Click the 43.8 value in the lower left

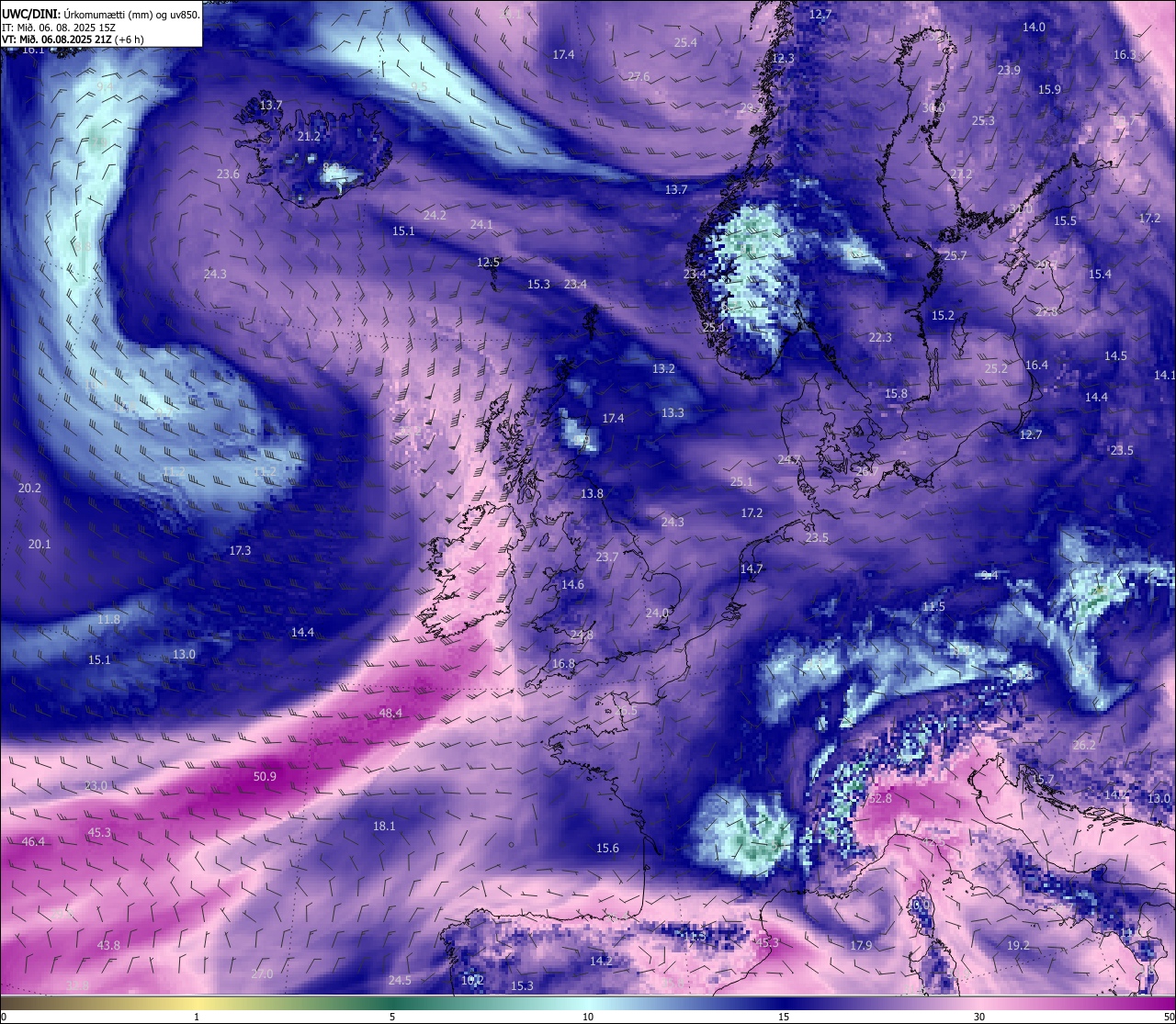[x=108, y=945]
